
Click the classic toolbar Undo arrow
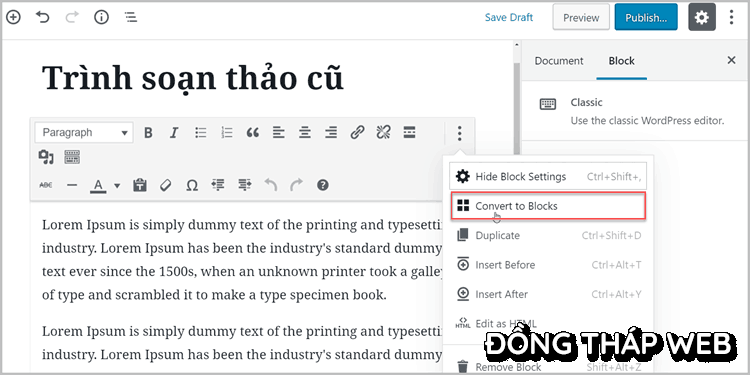click(271, 185)
